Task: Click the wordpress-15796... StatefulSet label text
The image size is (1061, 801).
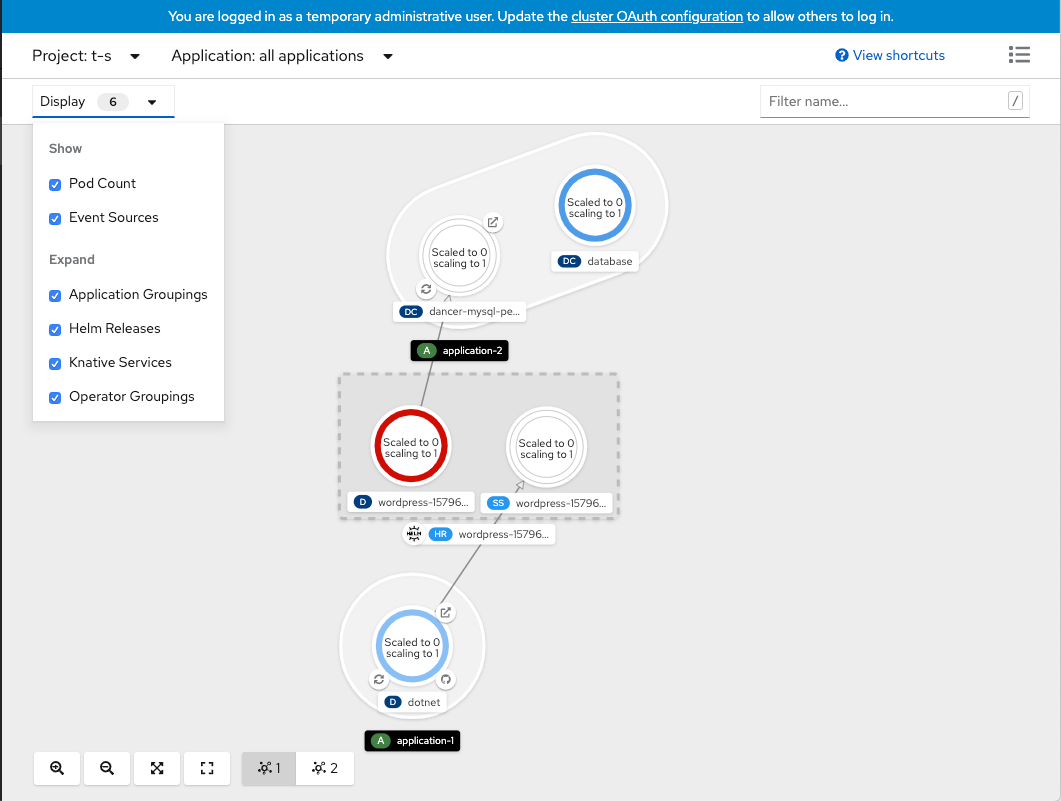Action: click(x=561, y=503)
